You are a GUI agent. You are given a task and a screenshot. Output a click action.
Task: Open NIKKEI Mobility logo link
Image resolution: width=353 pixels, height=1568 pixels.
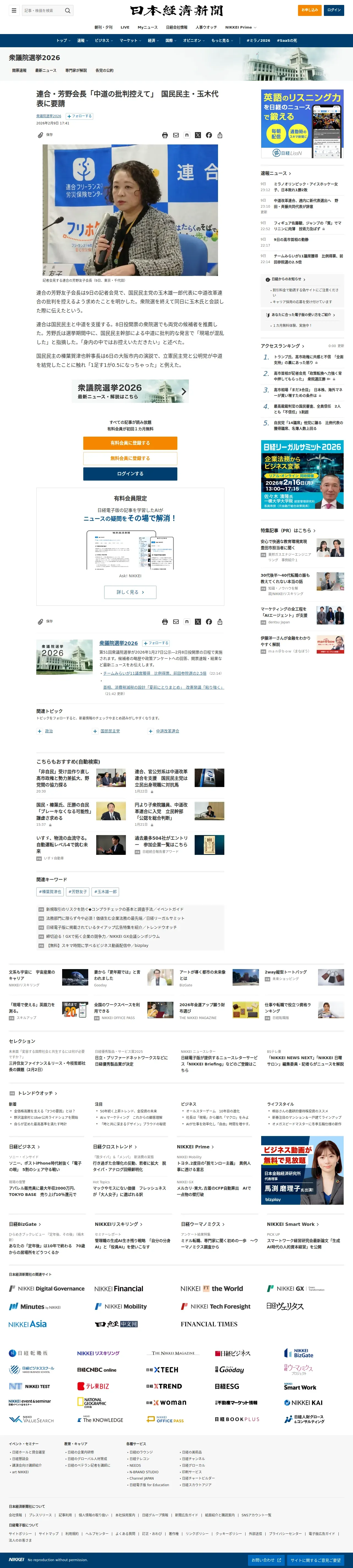[121, 1306]
